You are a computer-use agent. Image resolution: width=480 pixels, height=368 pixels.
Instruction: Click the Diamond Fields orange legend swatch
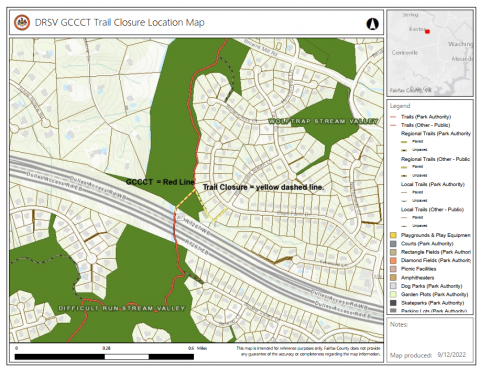pos(393,260)
